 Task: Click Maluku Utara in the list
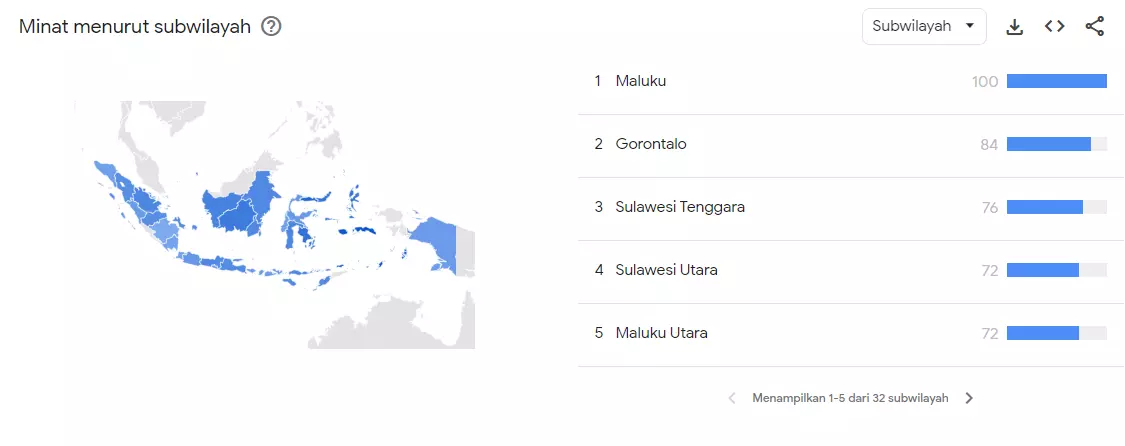(661, 333)
